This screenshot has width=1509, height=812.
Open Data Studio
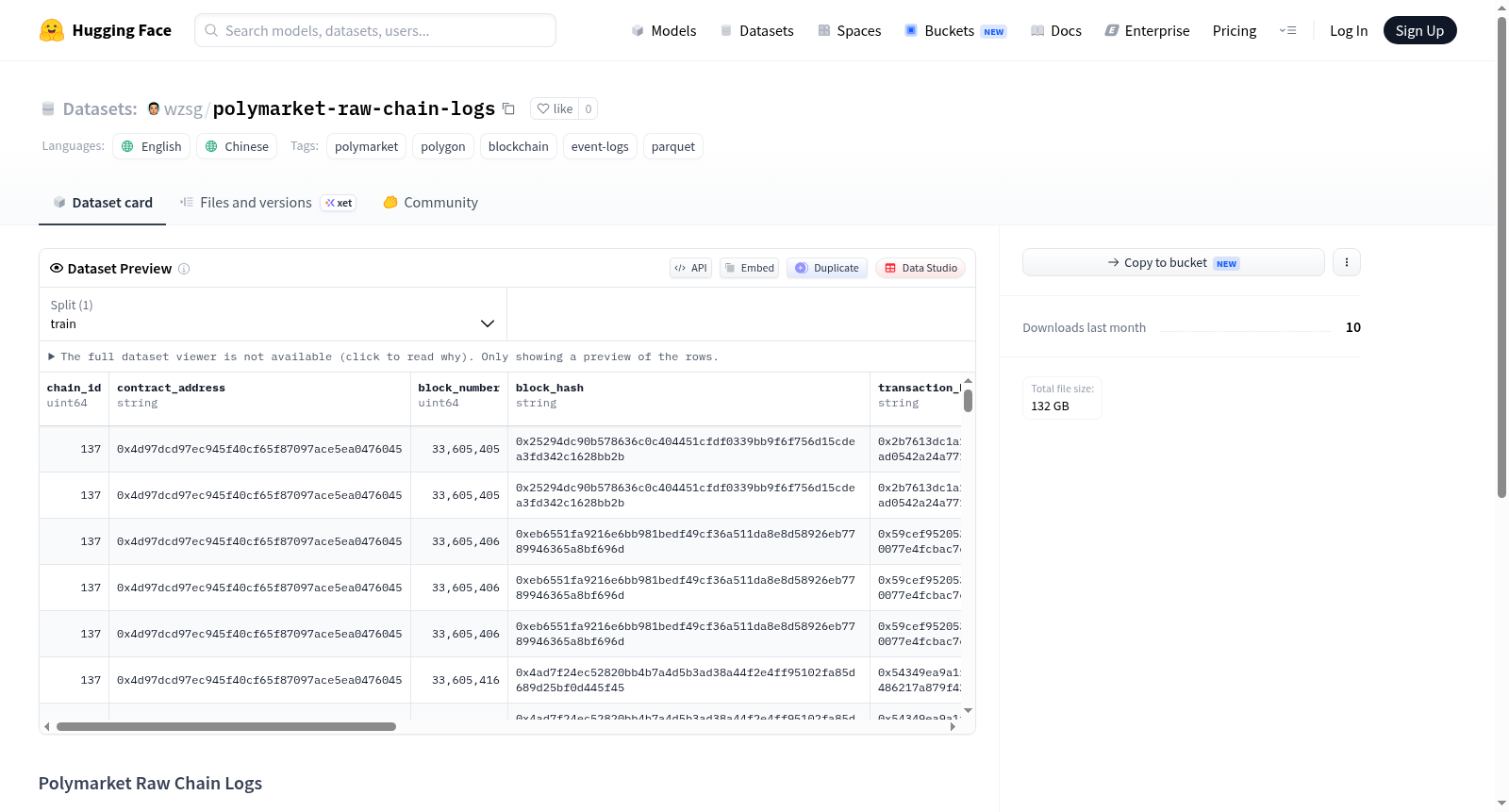click(x=920, y=268)
